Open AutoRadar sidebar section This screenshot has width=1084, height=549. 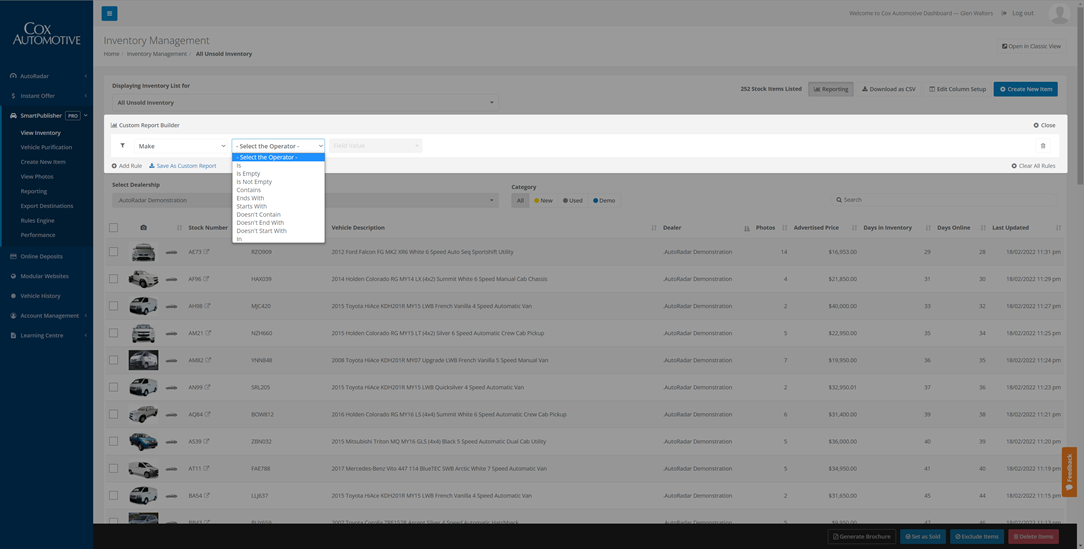pyautogui.click(x=46, y=75)
